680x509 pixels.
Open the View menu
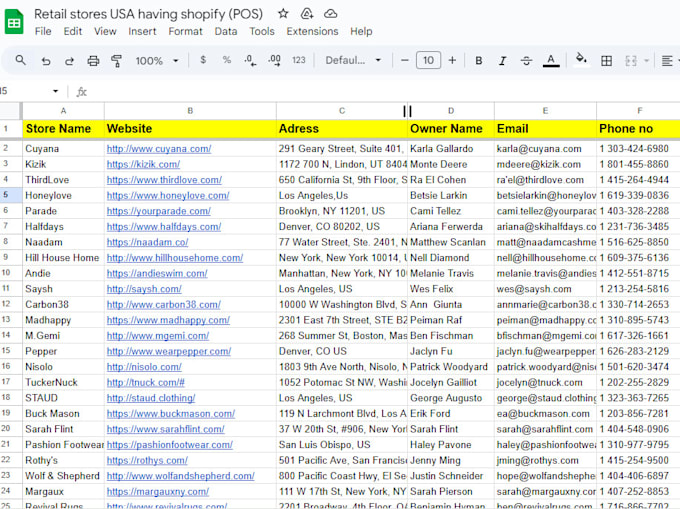[105, 31]
